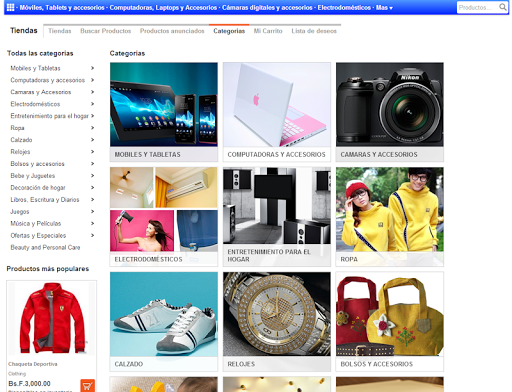Open the apps grid icon in top bar
This screenshot has height=392, width=512.
click(10, 7)
